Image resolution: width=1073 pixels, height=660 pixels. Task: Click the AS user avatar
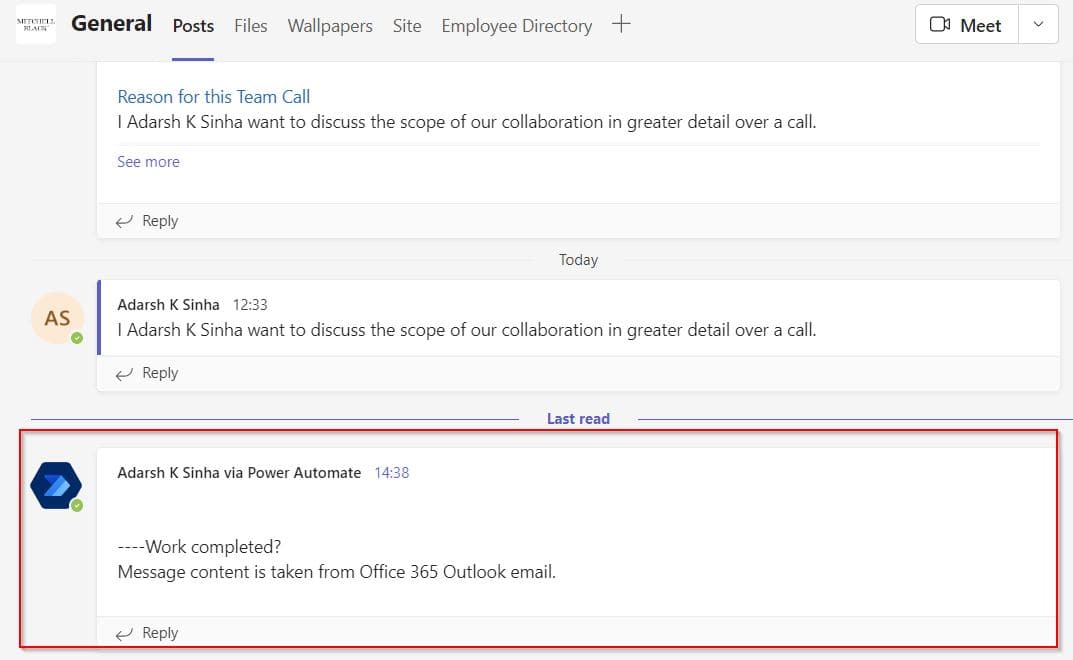tap(57, 318)
